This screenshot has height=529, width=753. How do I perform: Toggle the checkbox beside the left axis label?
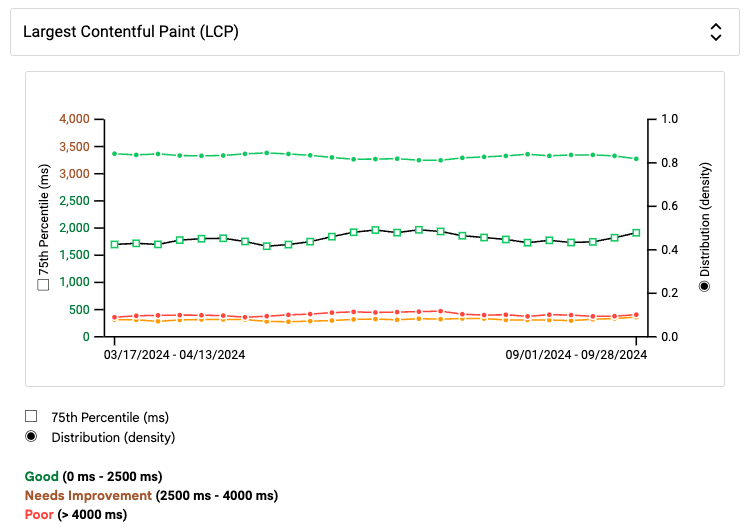coord(43,285)
